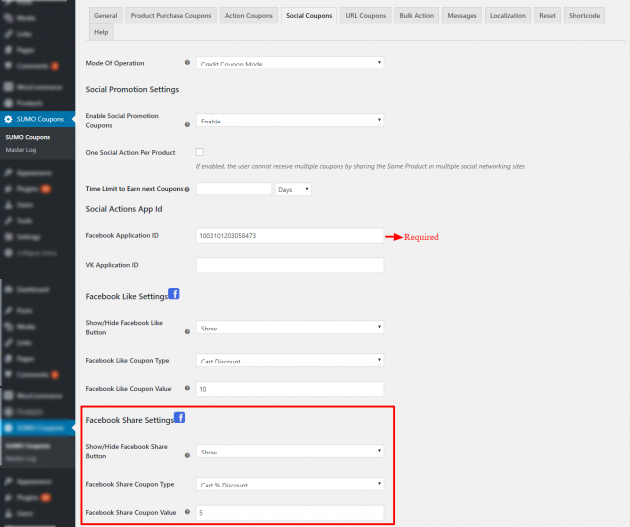This screenshot has width=630, height=527.
Task: Click the Time Limit to Earn next Coupons field
Action: [234, 189]
